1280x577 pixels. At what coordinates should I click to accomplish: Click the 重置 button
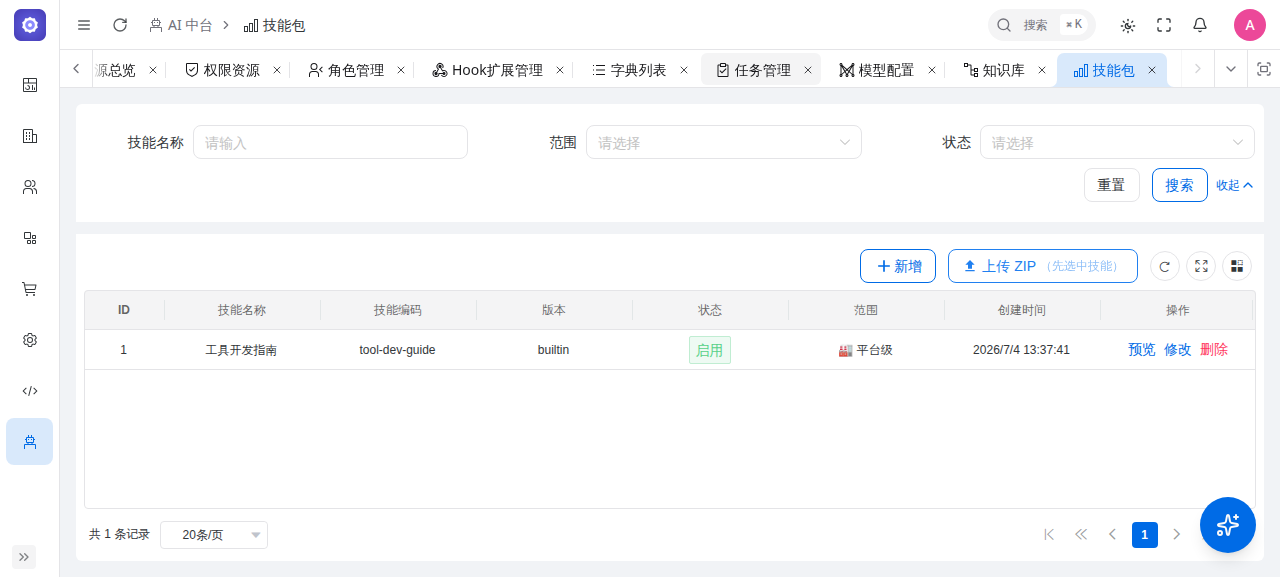(x=1112, y=185)
